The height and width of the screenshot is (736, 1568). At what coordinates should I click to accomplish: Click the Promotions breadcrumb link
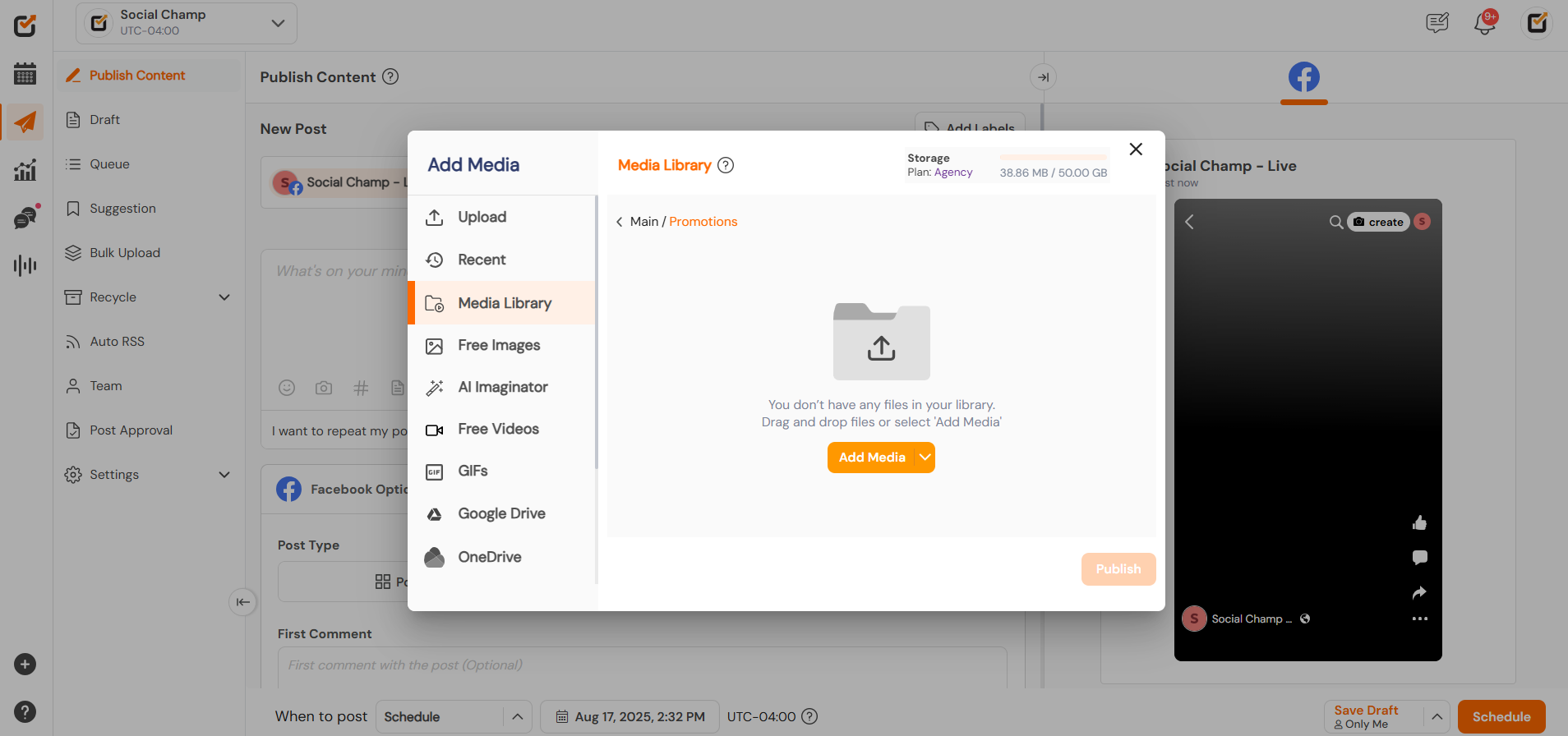703,222
